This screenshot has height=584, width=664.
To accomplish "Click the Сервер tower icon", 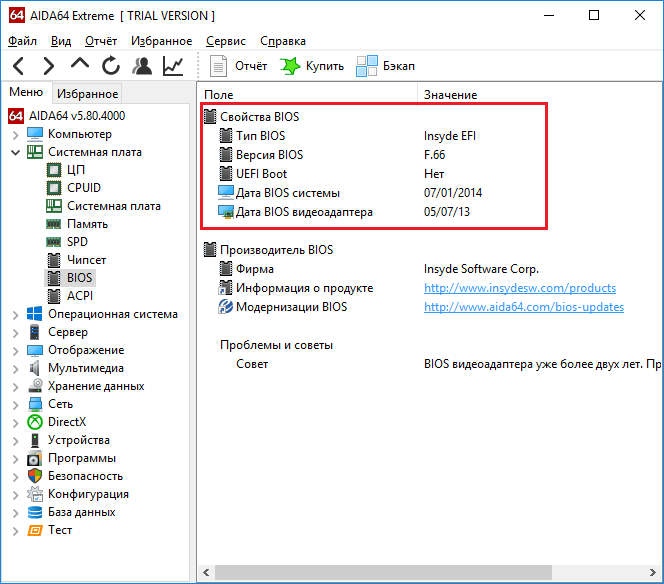I will 35,332.
